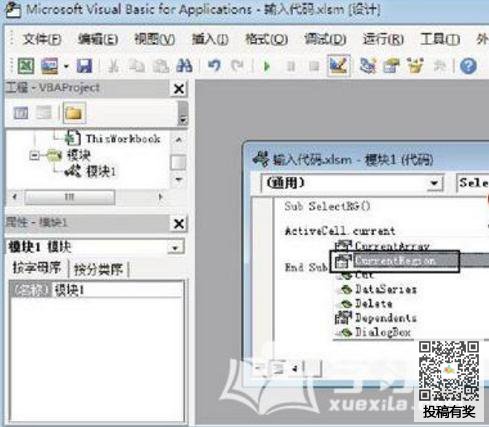
Task: Click the Find binoculars icon
Action: pos(184,66)
